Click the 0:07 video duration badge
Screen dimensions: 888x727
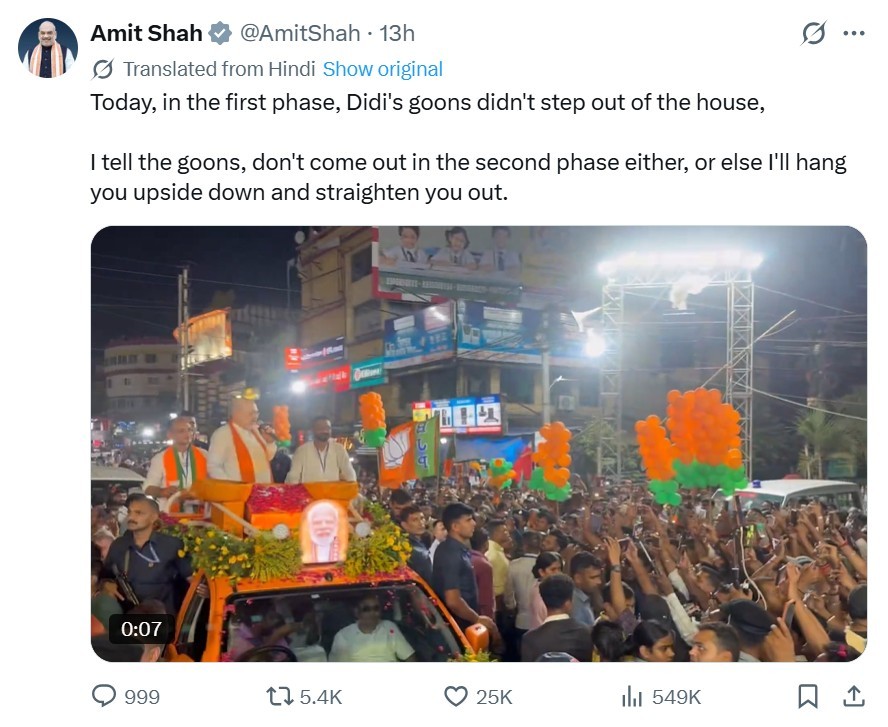click(x=141, y=630)
